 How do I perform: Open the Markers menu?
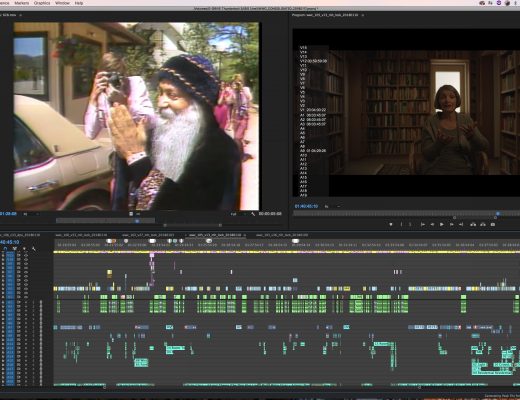tap(22, 3)
